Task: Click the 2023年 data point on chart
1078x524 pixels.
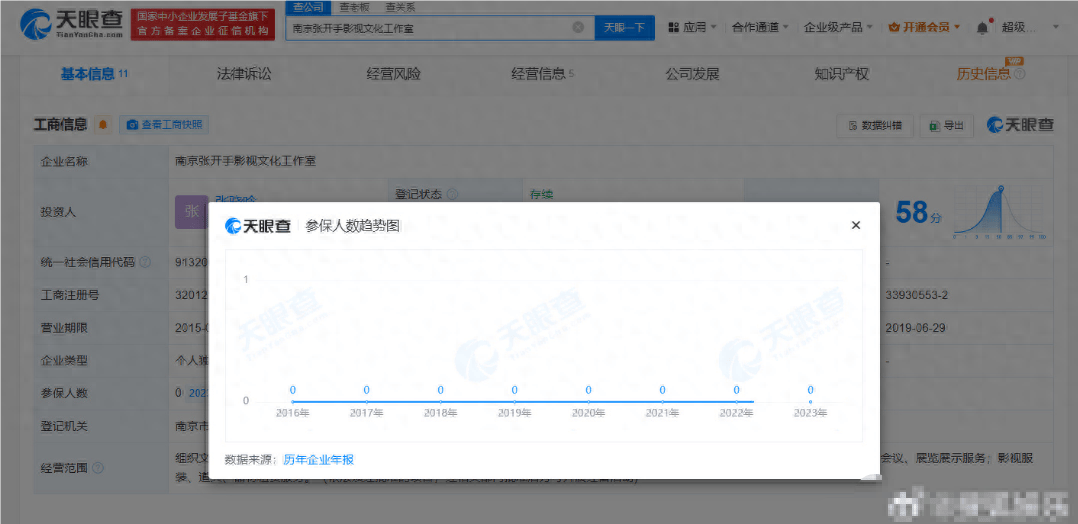Action: coord(811,402)
